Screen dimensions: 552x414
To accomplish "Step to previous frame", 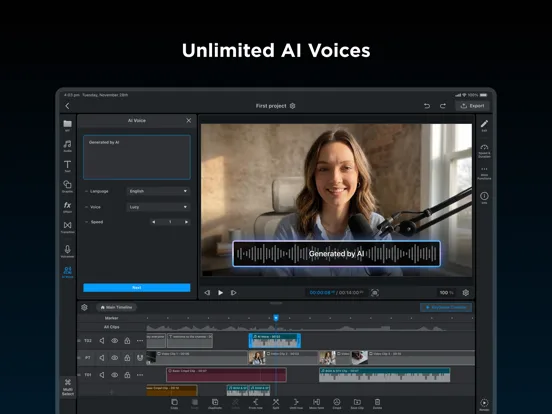I will (207, 293).
